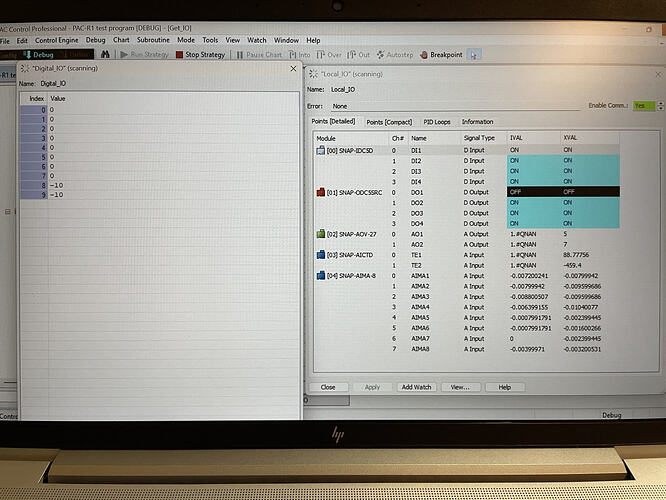The width and height of the screenshot is (666, 500).
Task: Open the Help menu
Action: 313,40
